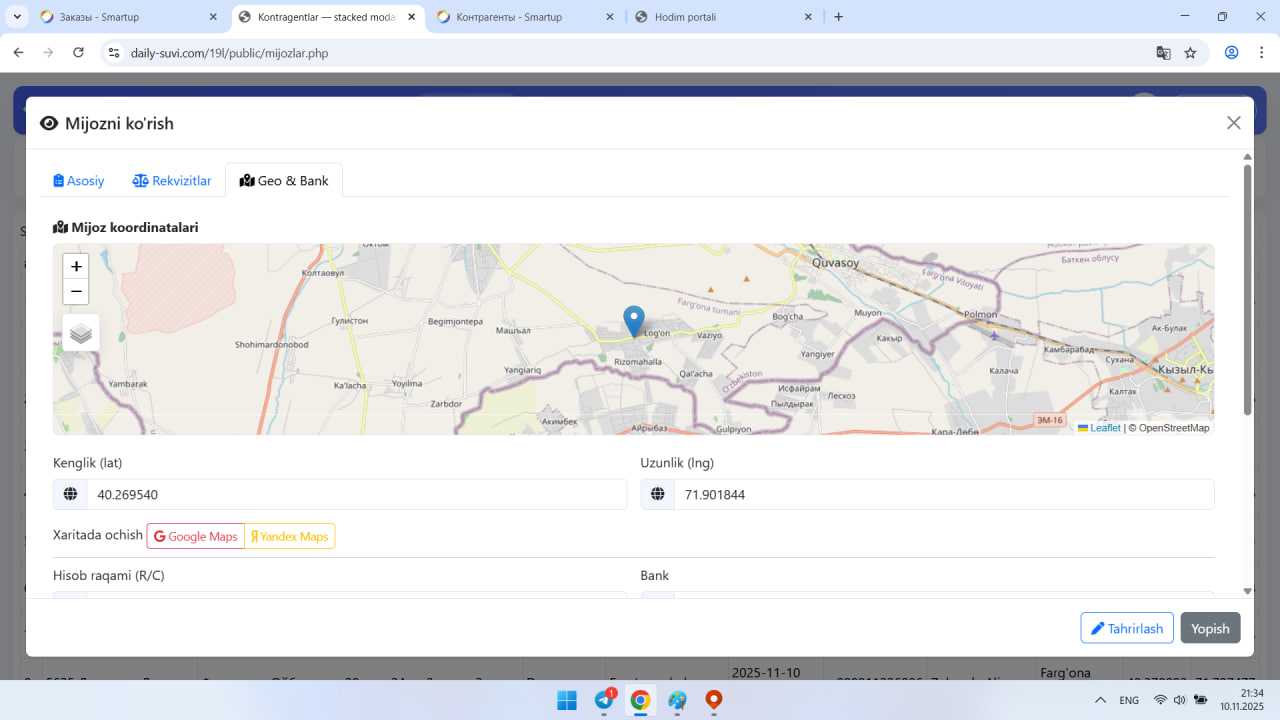Image resolution: width=1280 pixels, height=720 pixels.
Task: Click the Uzunlik (lng) field
Action: pyautogui.click(x=942, y=494)
